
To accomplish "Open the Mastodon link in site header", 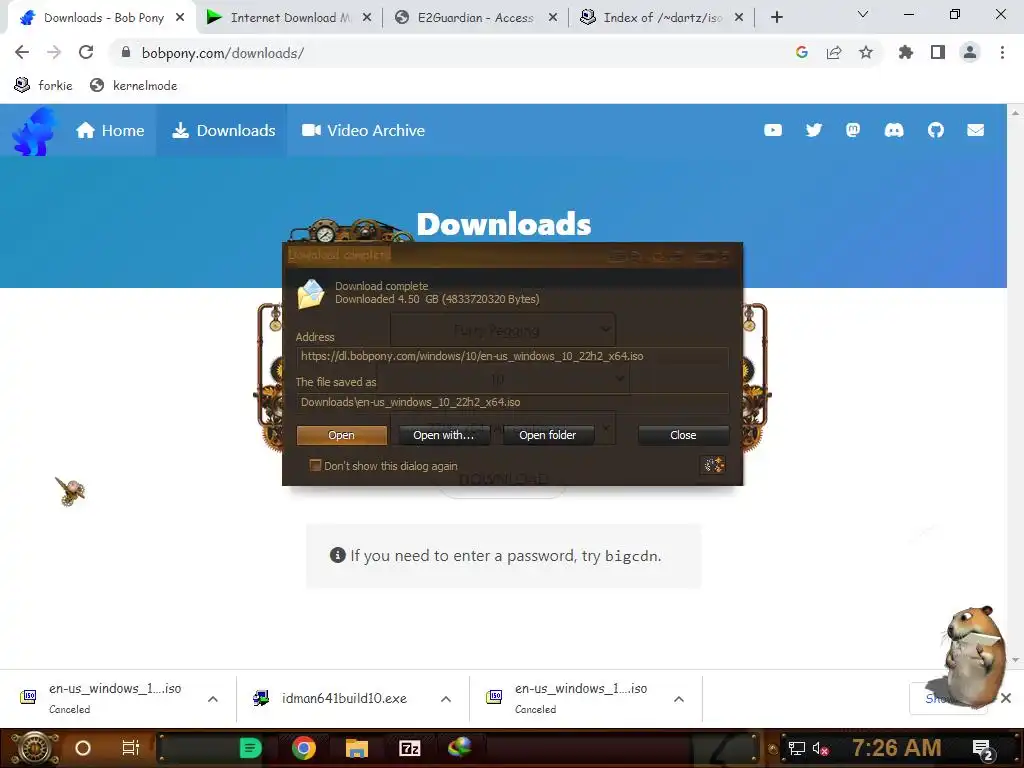I will [x=853, y=131].
